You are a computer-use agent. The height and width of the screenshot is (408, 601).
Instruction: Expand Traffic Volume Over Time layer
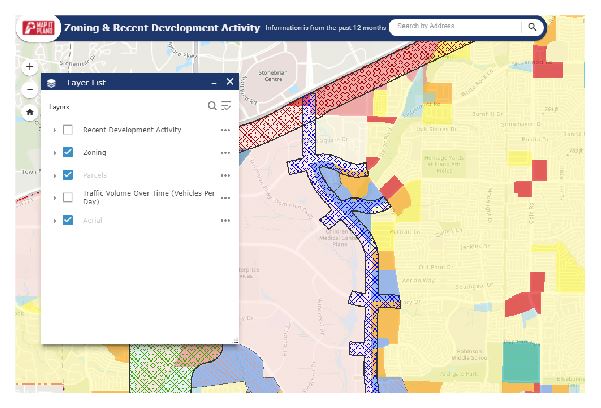point(54,198)
